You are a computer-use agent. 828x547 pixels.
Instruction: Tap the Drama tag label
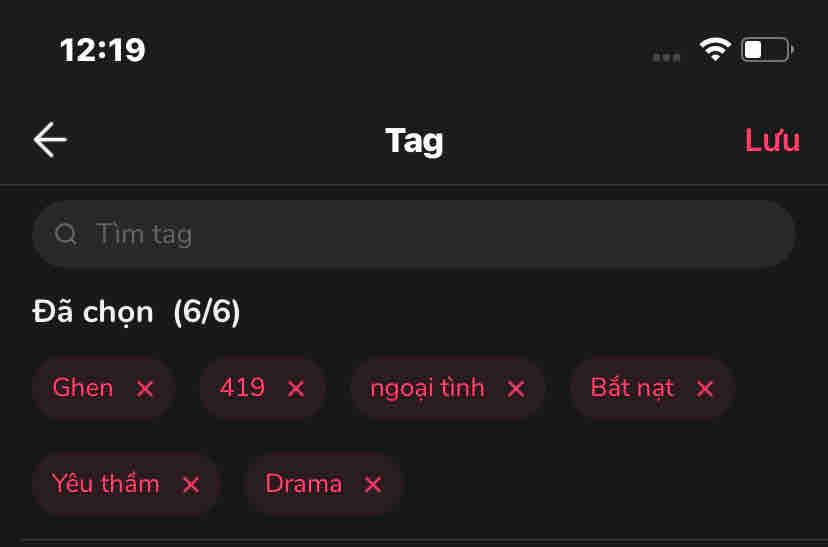(x=304, y=484)
